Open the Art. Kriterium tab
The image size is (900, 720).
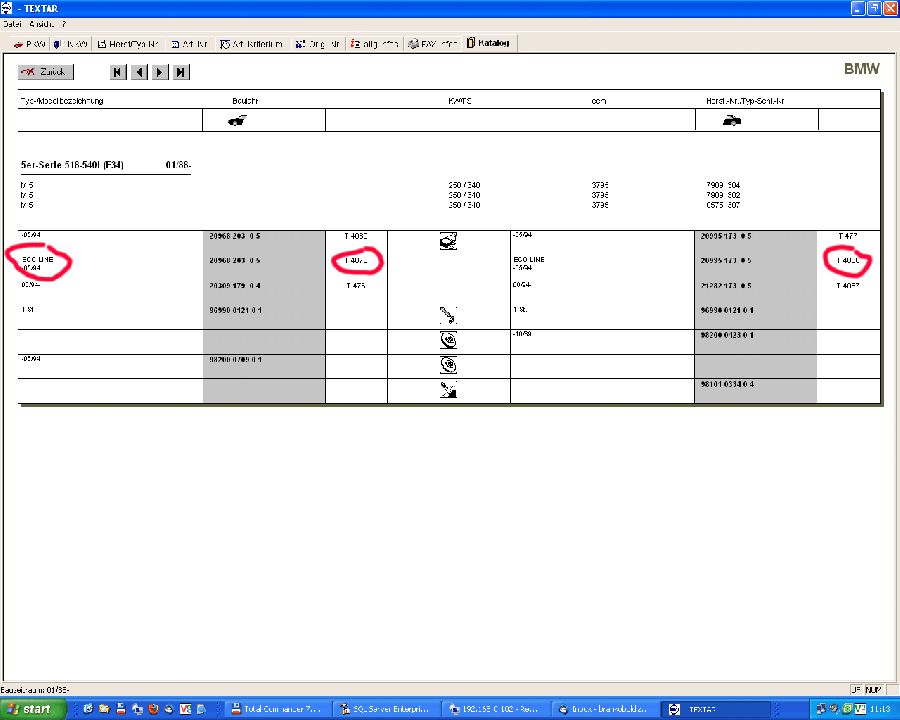251,44
